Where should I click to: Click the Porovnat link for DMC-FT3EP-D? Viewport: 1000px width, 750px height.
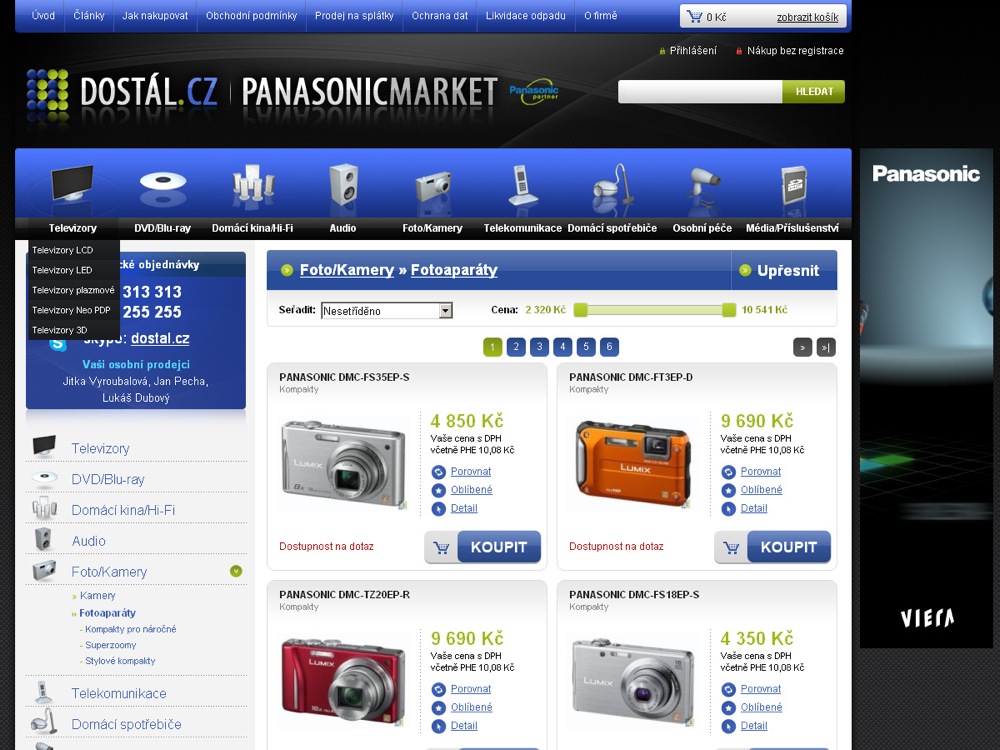point(760,471)
